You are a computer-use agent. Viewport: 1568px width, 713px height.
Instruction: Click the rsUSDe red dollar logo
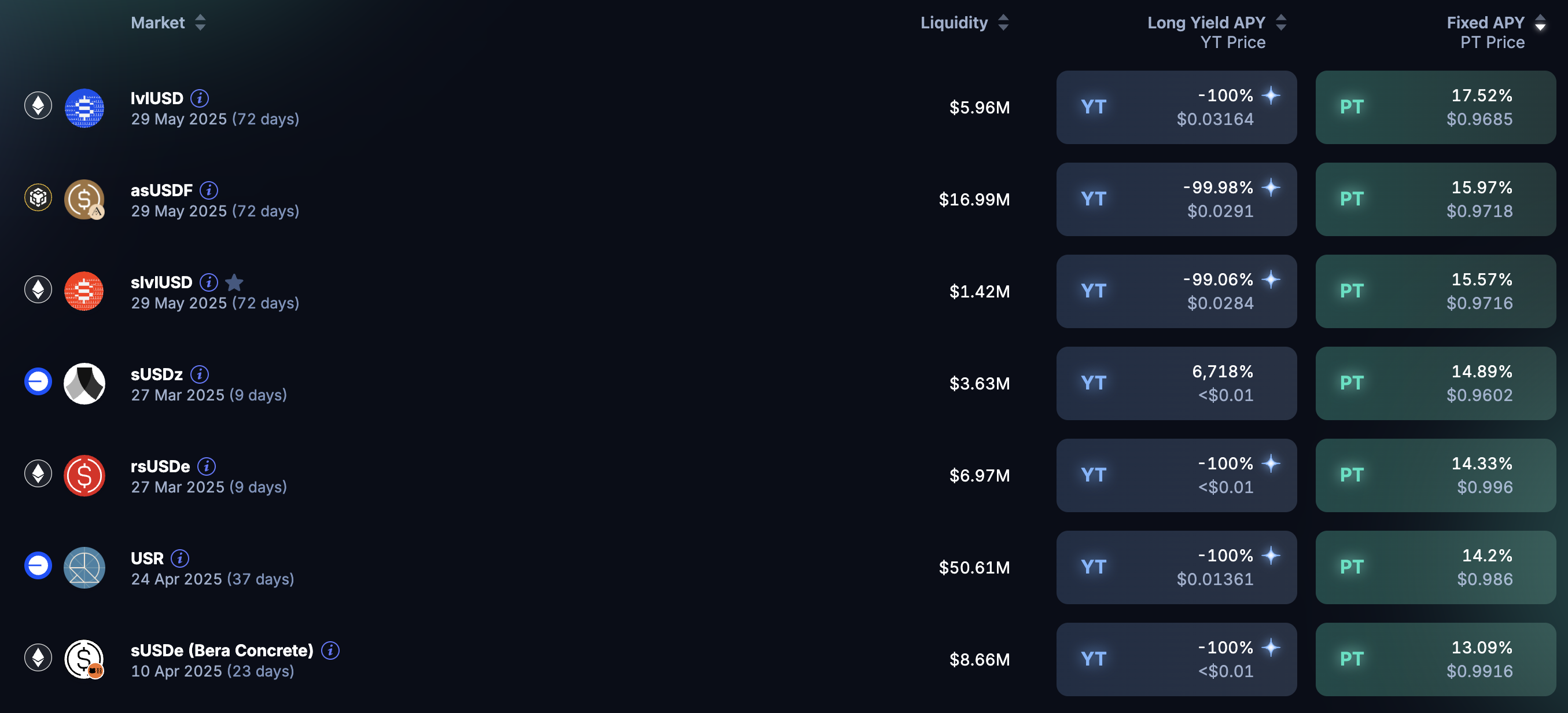[84, 476]
